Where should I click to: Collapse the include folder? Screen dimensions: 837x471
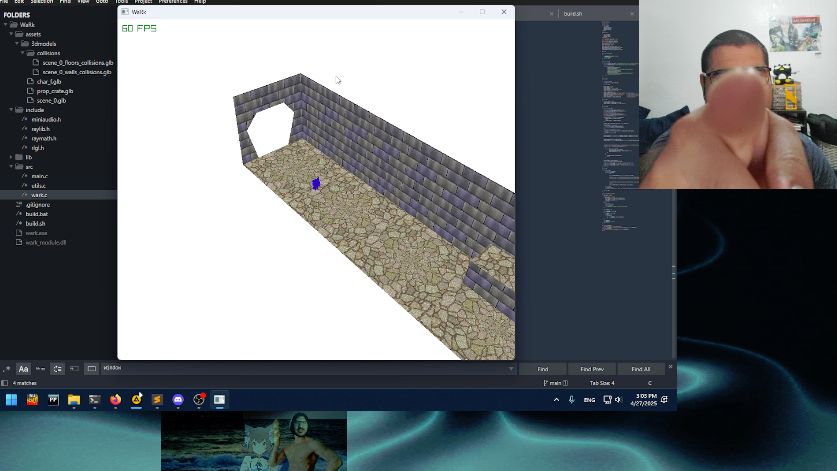tap(11, 110)
